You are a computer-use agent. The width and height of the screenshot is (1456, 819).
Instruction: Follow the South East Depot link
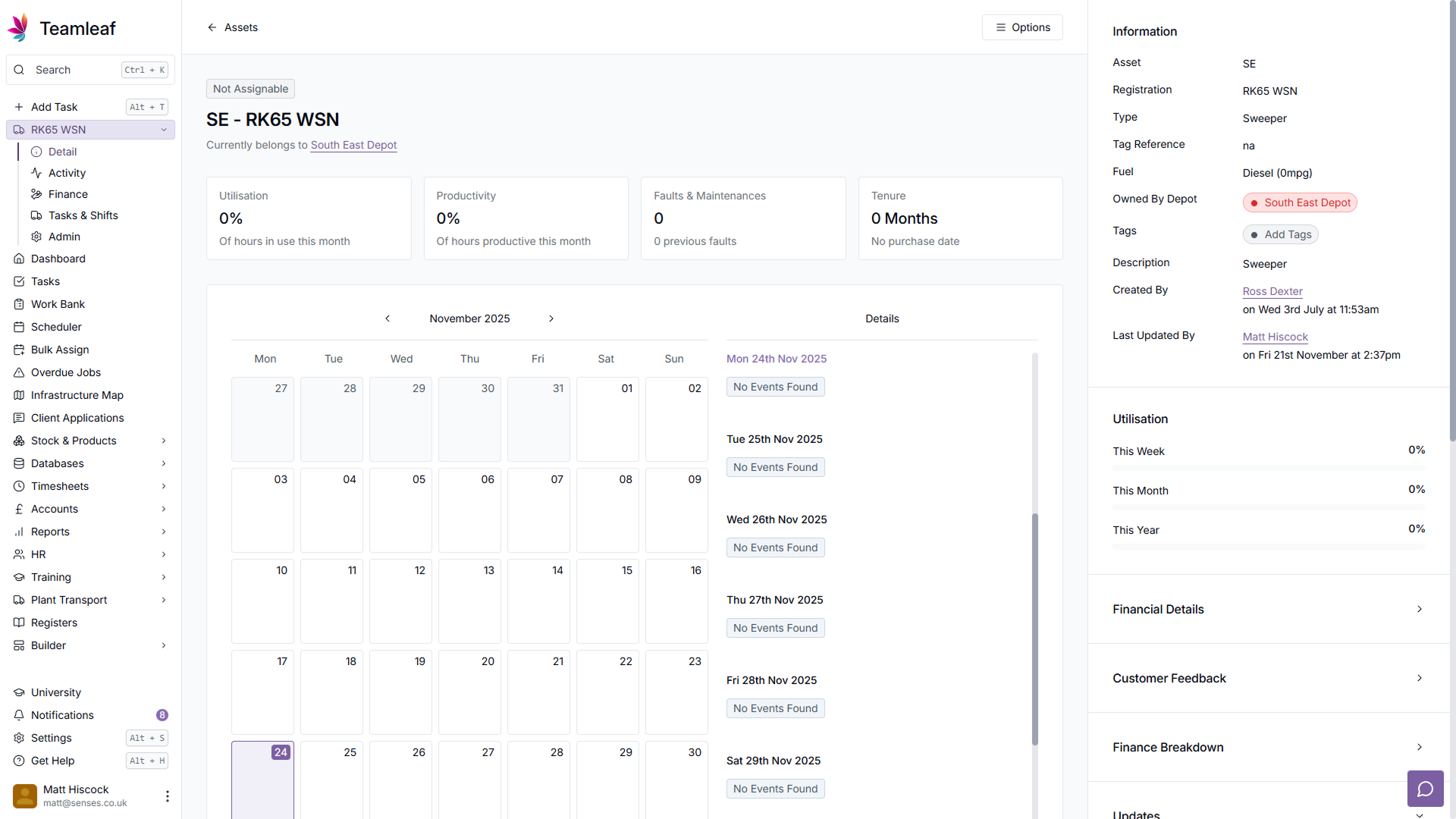click(353, 145)
